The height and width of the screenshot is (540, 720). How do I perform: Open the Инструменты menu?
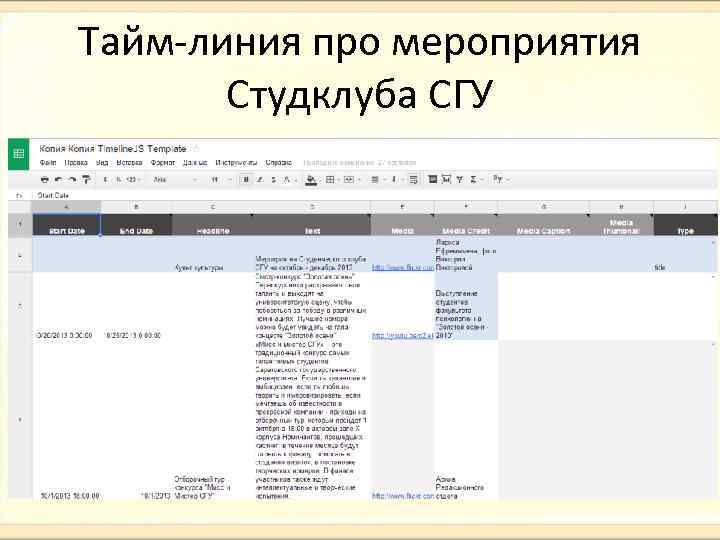pos(236,163)
